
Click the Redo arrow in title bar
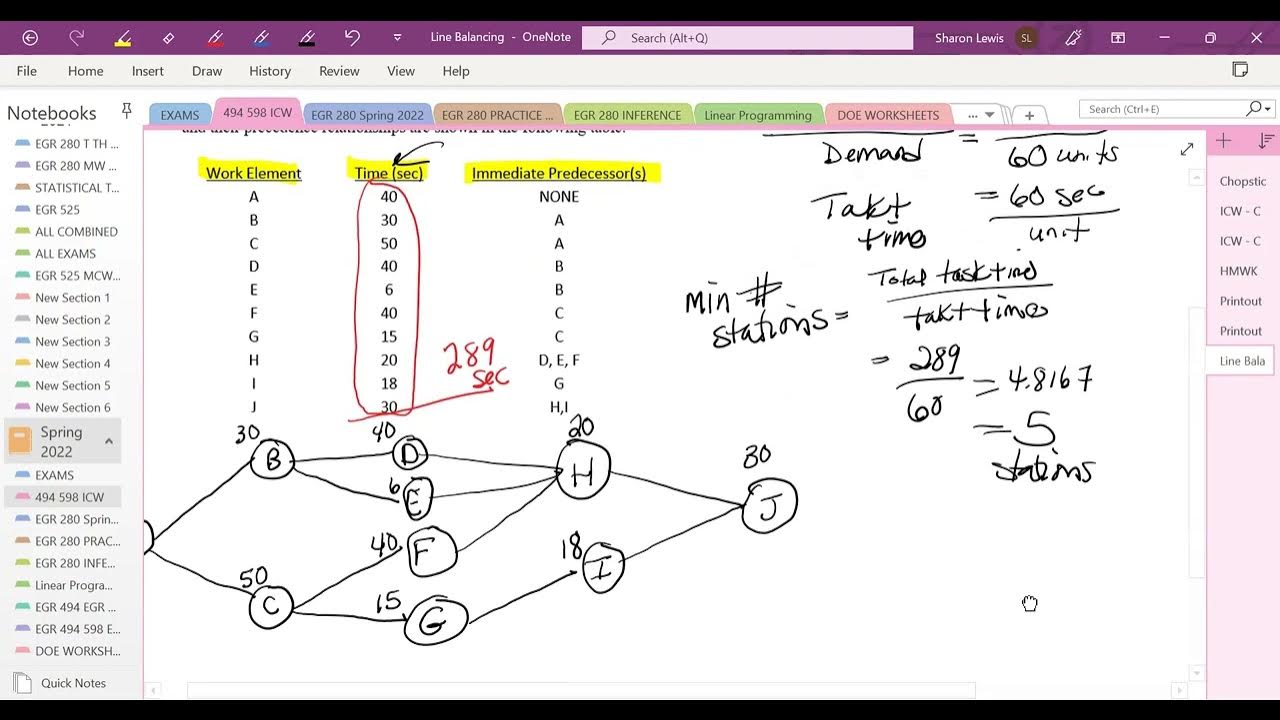(x=76, y=37)
